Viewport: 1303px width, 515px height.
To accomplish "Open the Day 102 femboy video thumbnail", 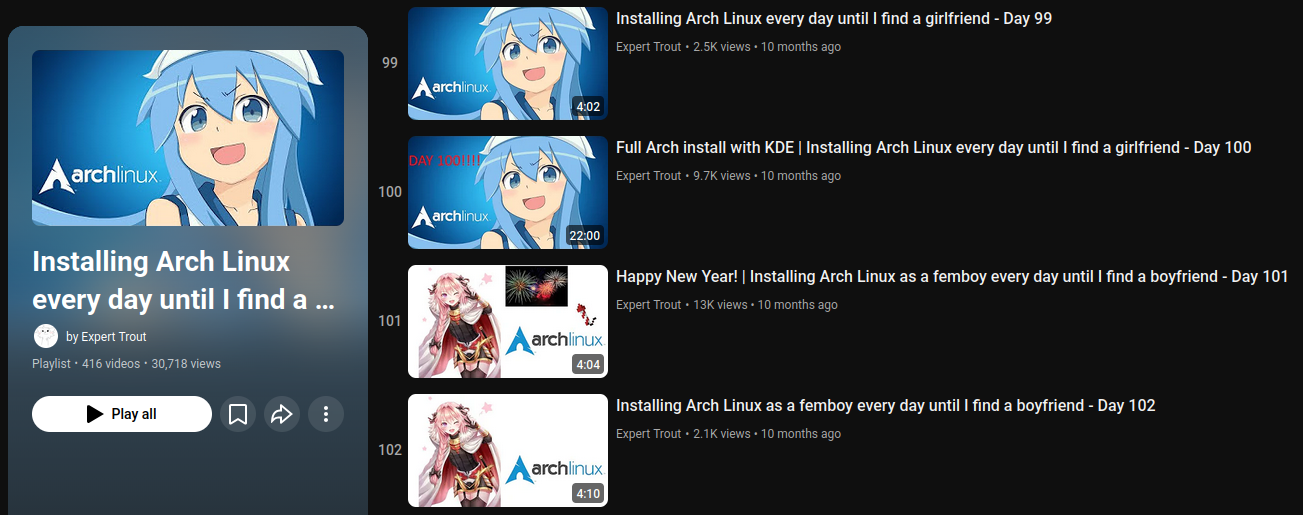I will [508, 450].
